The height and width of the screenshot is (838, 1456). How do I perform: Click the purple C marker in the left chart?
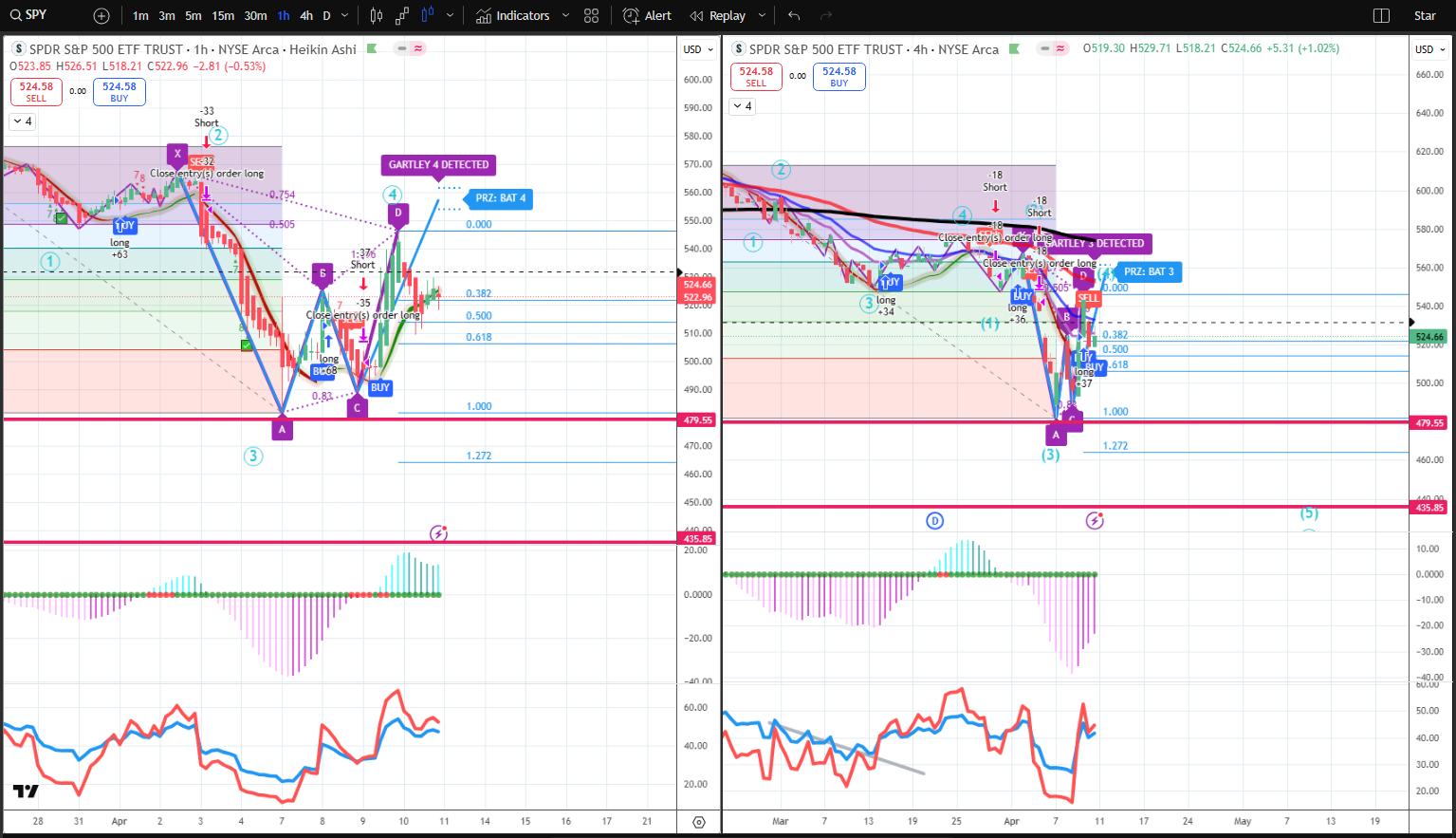tap(357, 407)
